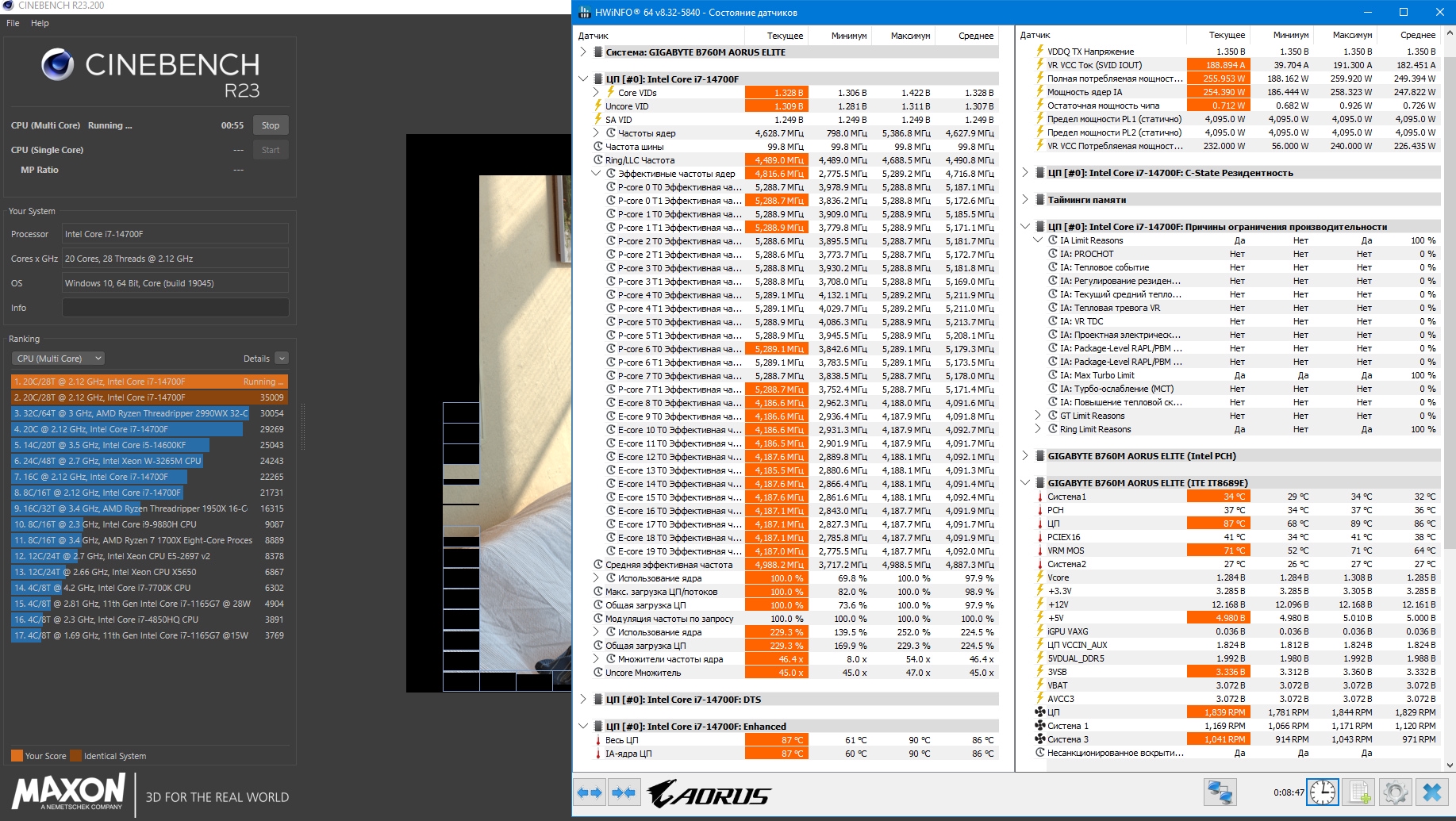The height and width of the screenshot is (821, 1456).
Task: Open sensor settings via the gear icon
Action: pyautogui.click(x=1395, y=792)
